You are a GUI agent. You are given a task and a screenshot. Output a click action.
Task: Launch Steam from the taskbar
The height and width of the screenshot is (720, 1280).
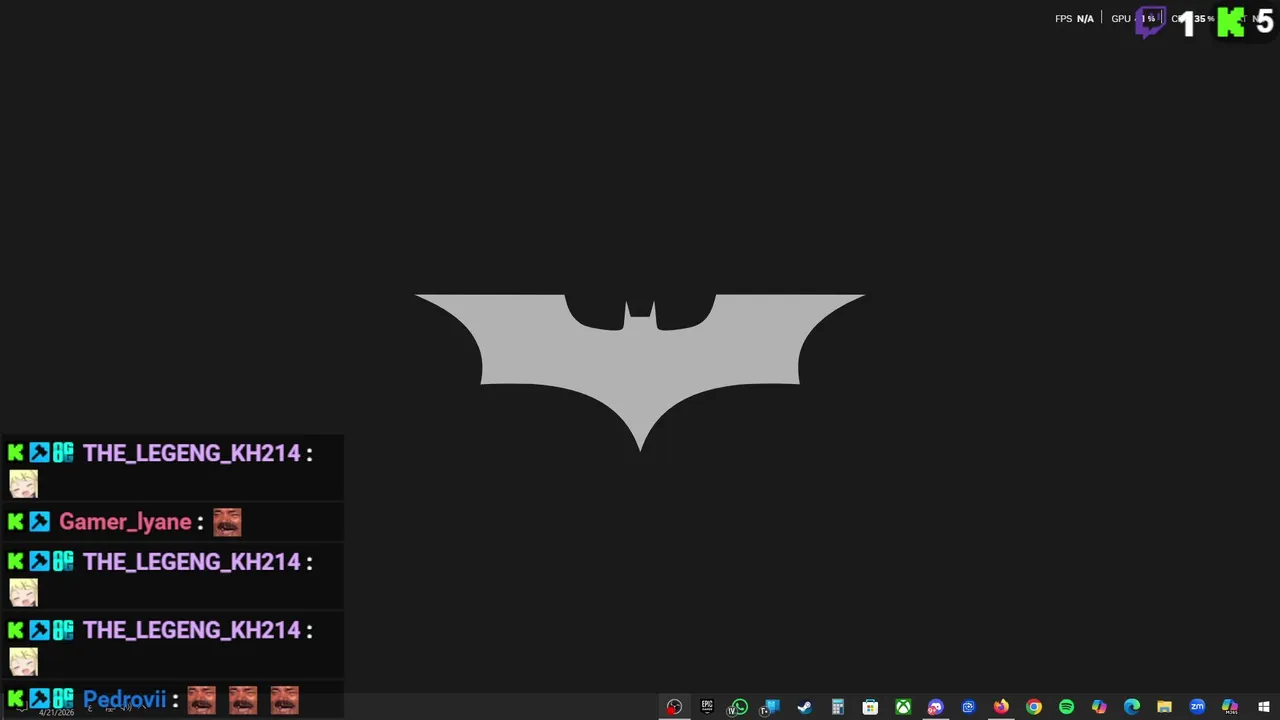coord(804,707)
